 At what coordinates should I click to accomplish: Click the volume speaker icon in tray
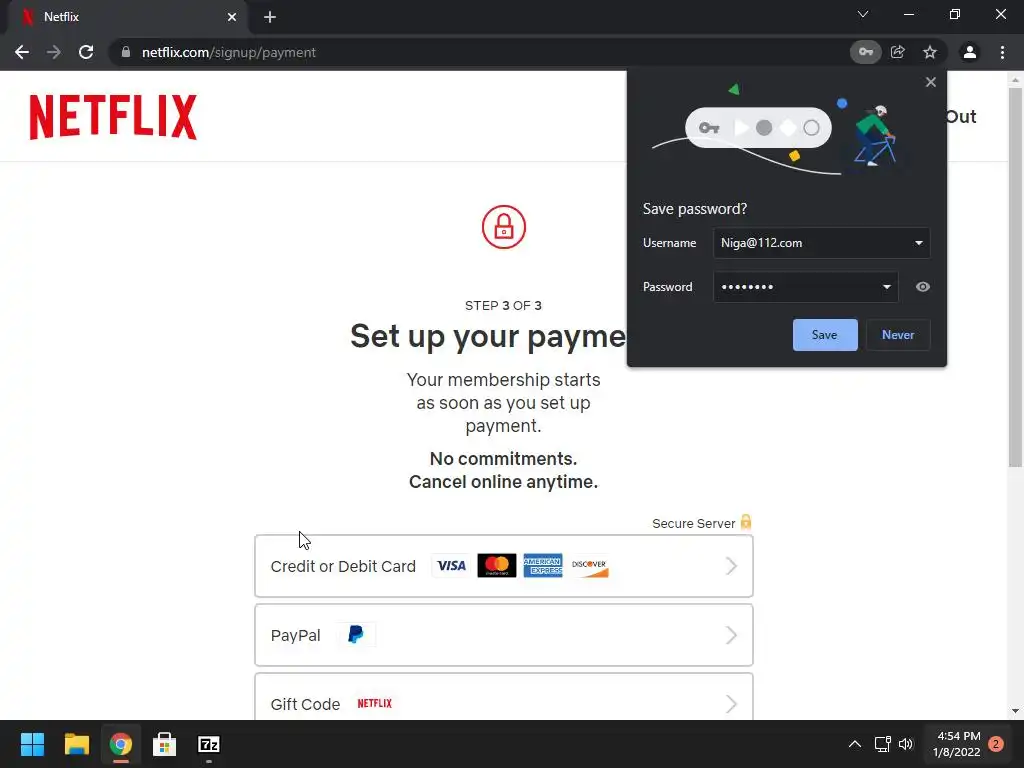[906, 744]
